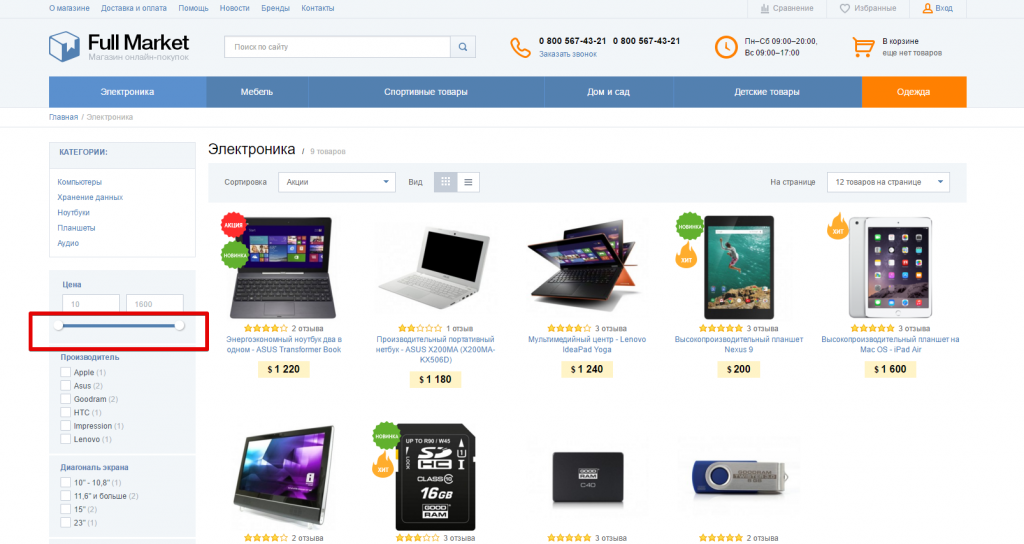Open the shopping cart icon
Screen dimensions: 1024x544
tap(863, 47)
